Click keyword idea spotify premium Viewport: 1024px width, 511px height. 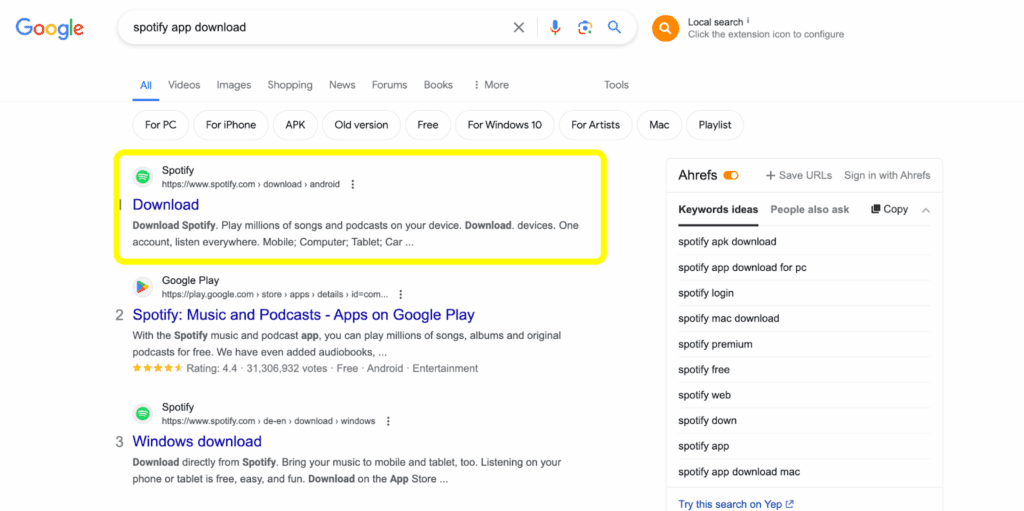(715, 344)
